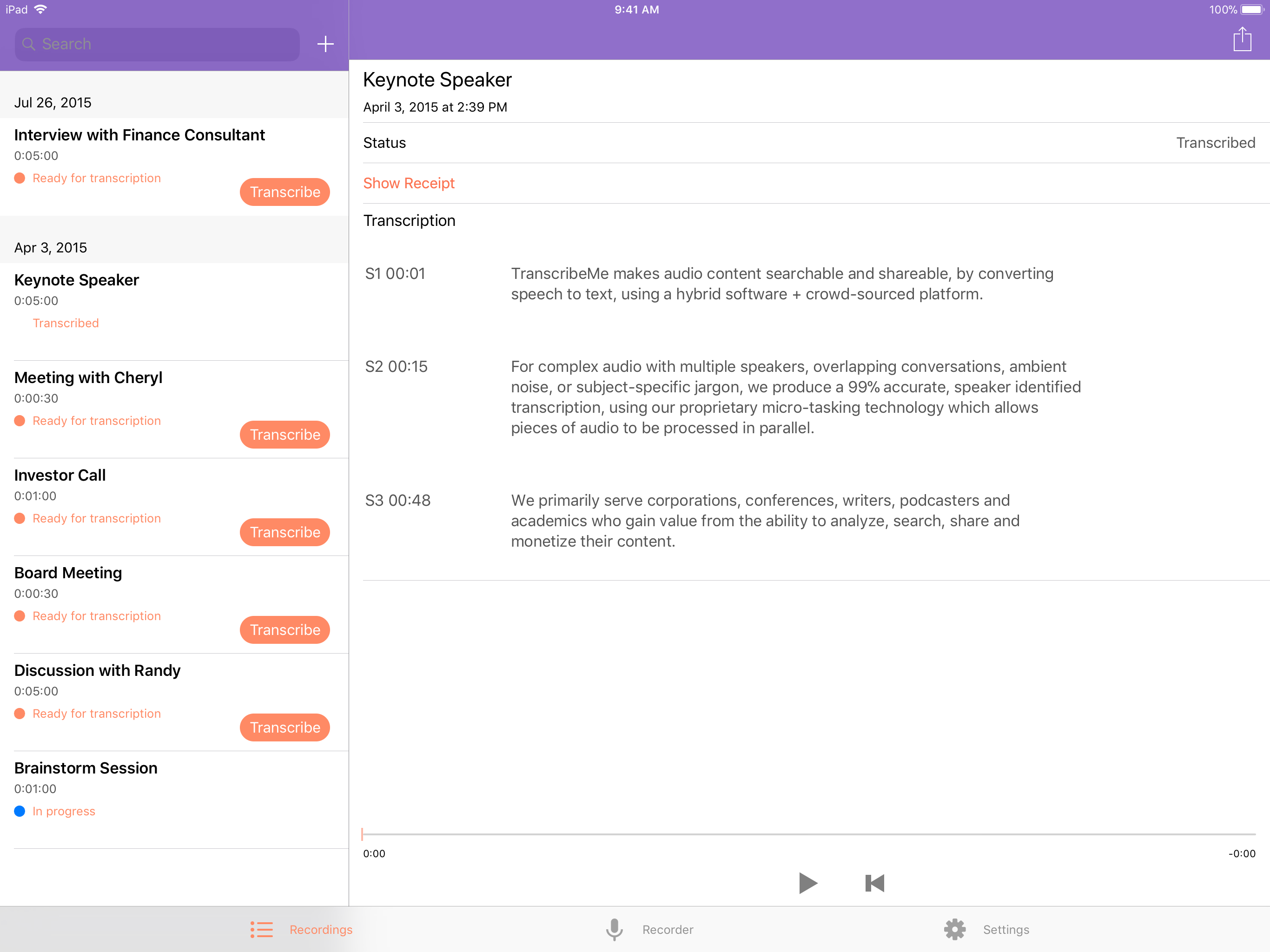Open the Settings gear icon
Image resolution: width=1270 pixels, height=952 pixels.
pyautogui.click(x=955, y=929)
